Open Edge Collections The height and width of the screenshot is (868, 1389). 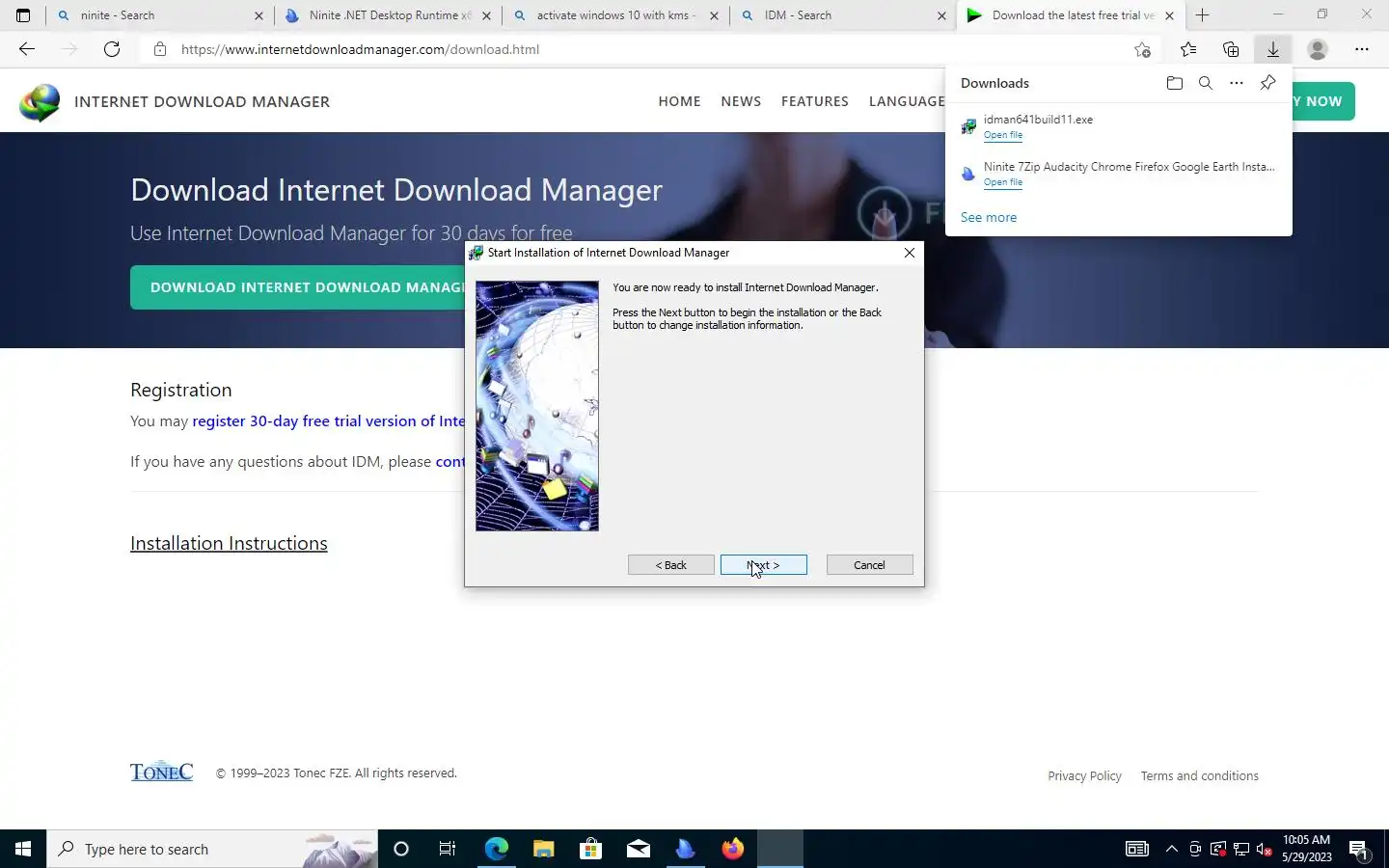tap(1231, 49)
